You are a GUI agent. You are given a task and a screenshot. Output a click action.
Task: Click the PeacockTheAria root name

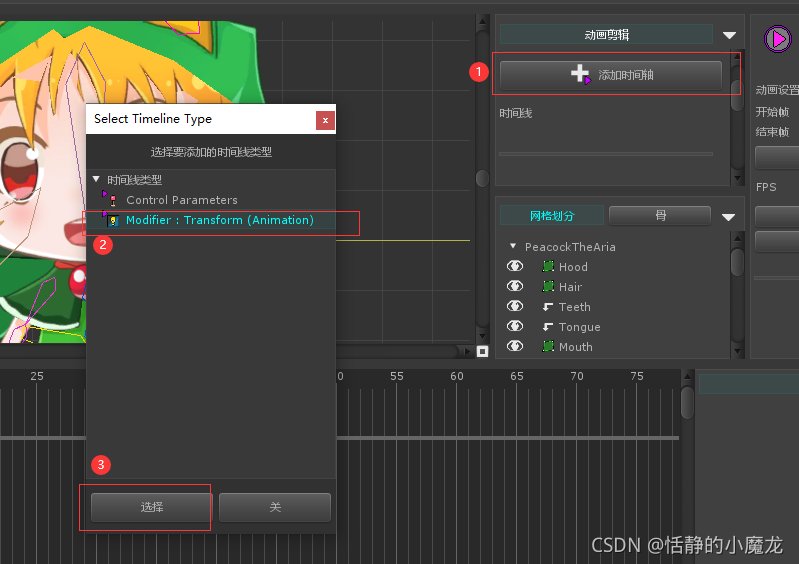click(570, 247)
